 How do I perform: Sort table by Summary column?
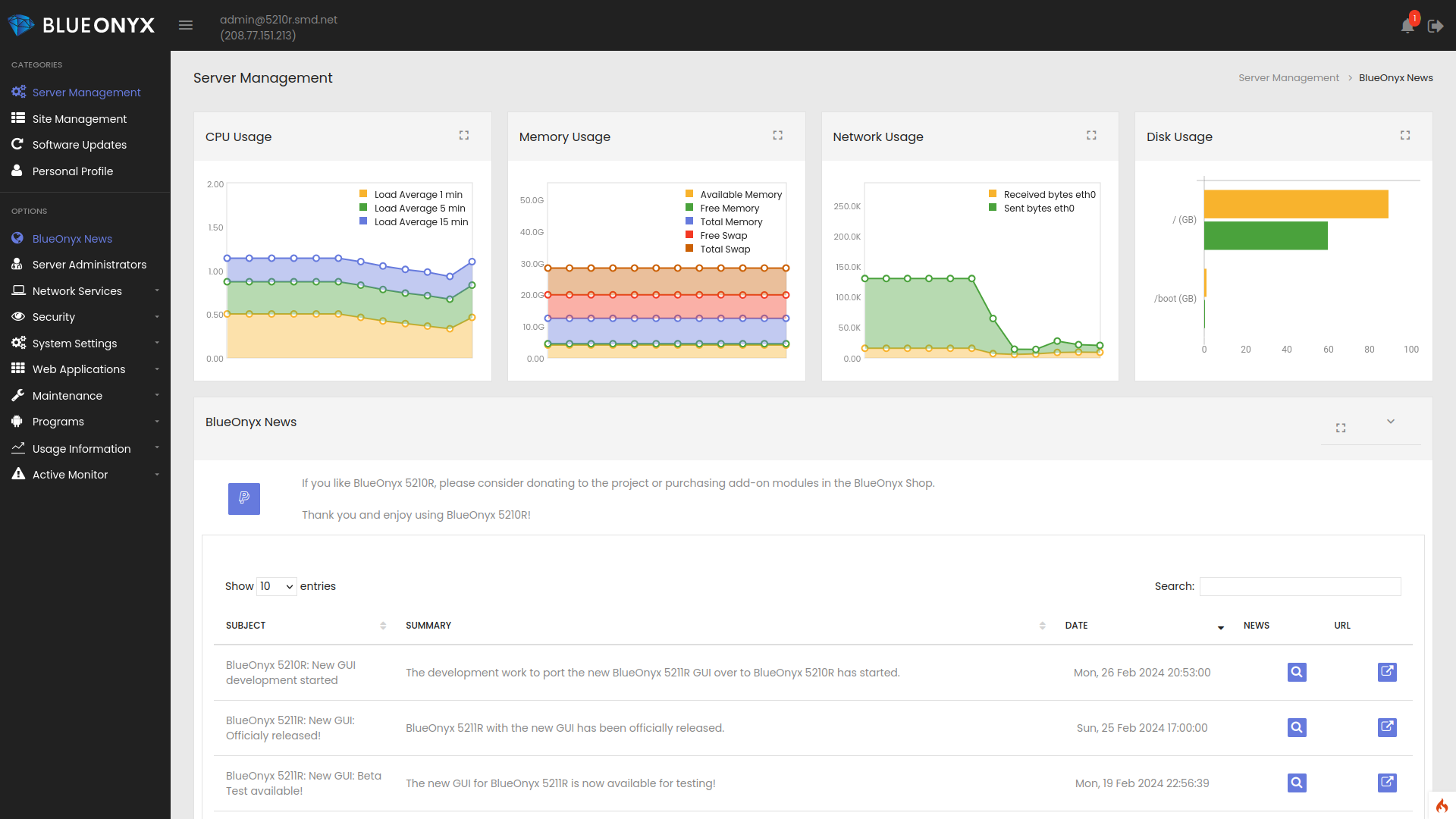[726, 626]
